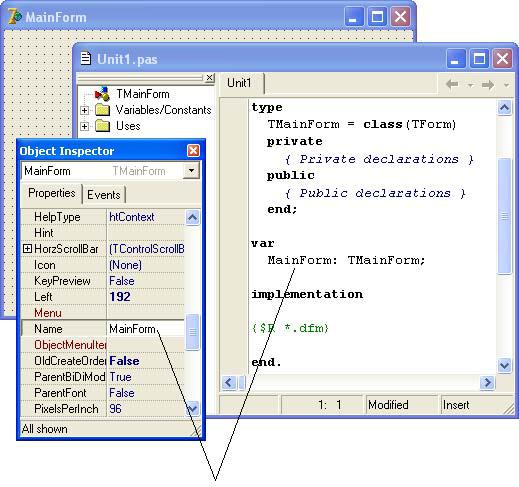
Task: Click the Modified status bar panel
Action: click(402, 405)
